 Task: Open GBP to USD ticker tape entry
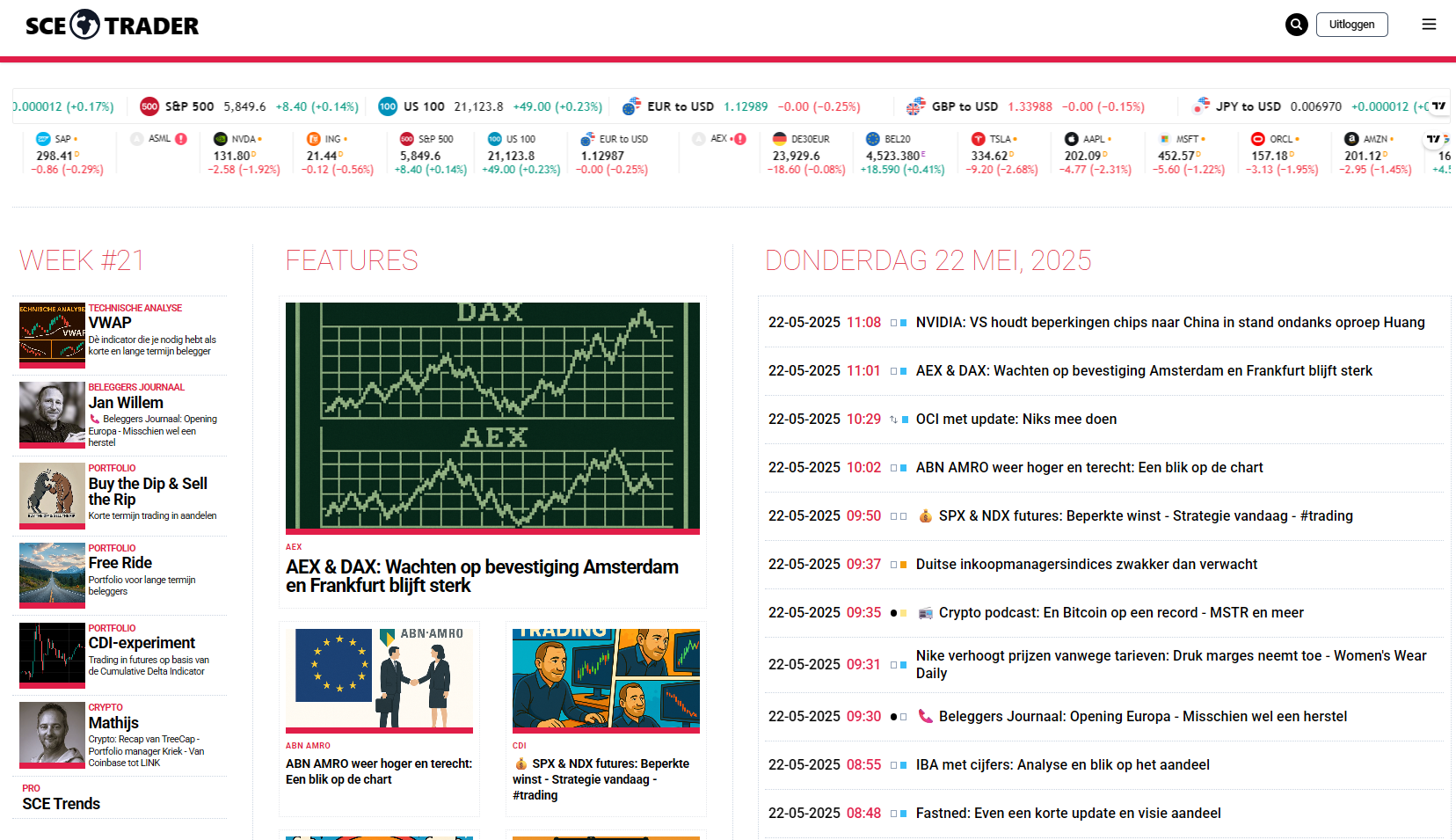point(1025,106)
